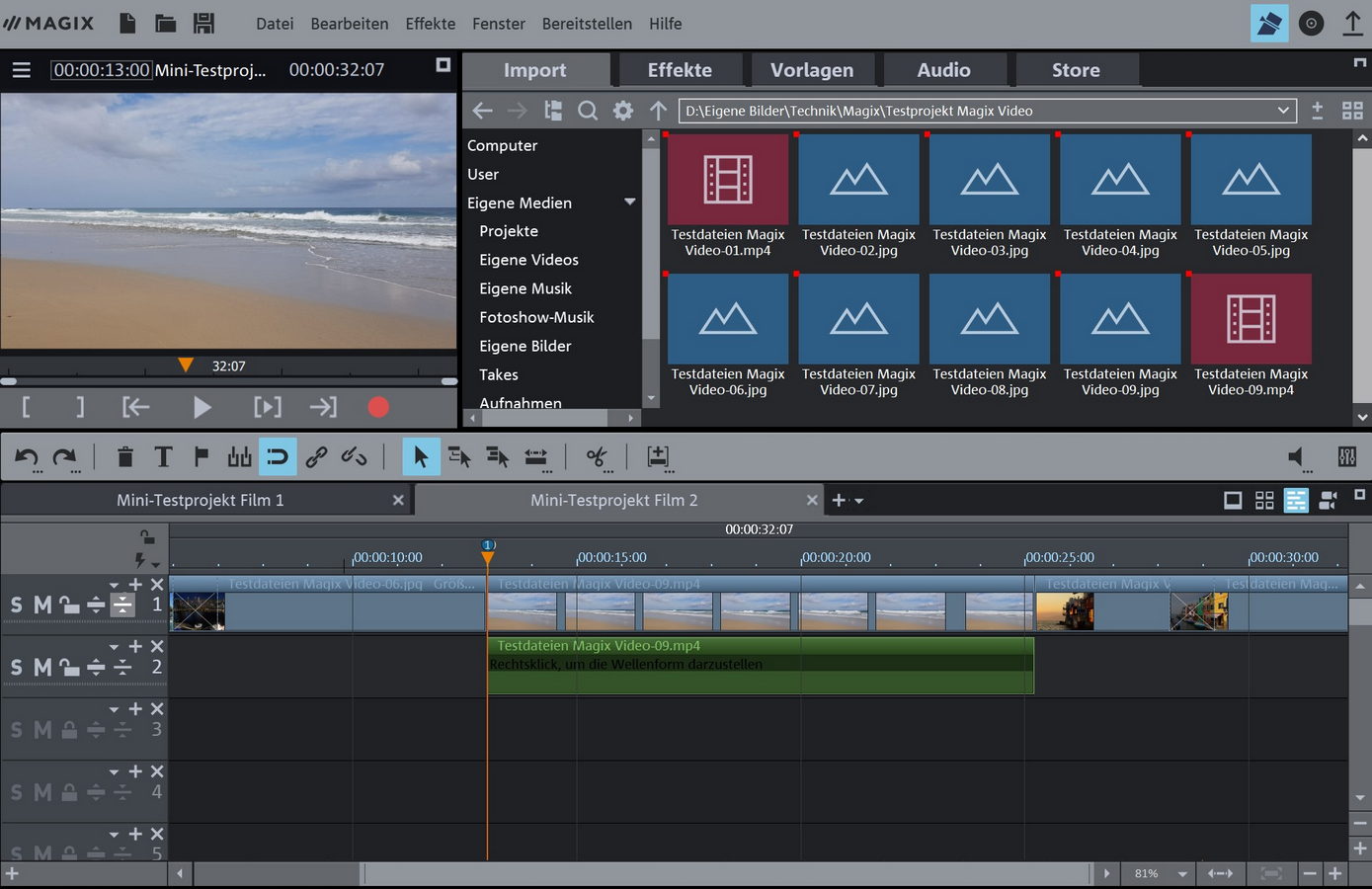
Task: Mute track 3 with the M button
Action: click(x=42, y=730)
